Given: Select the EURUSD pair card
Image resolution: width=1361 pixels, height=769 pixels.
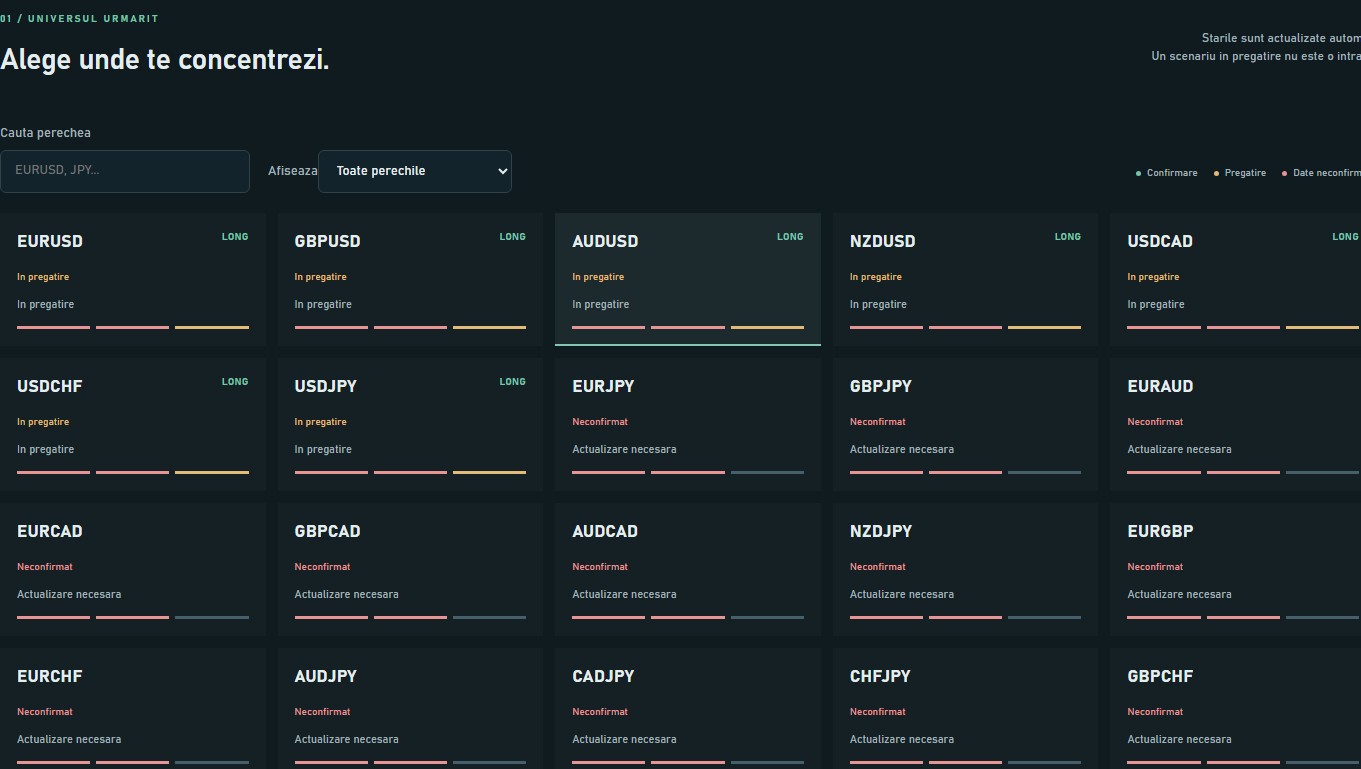Looking at the screenshot, I should point(133,279).
